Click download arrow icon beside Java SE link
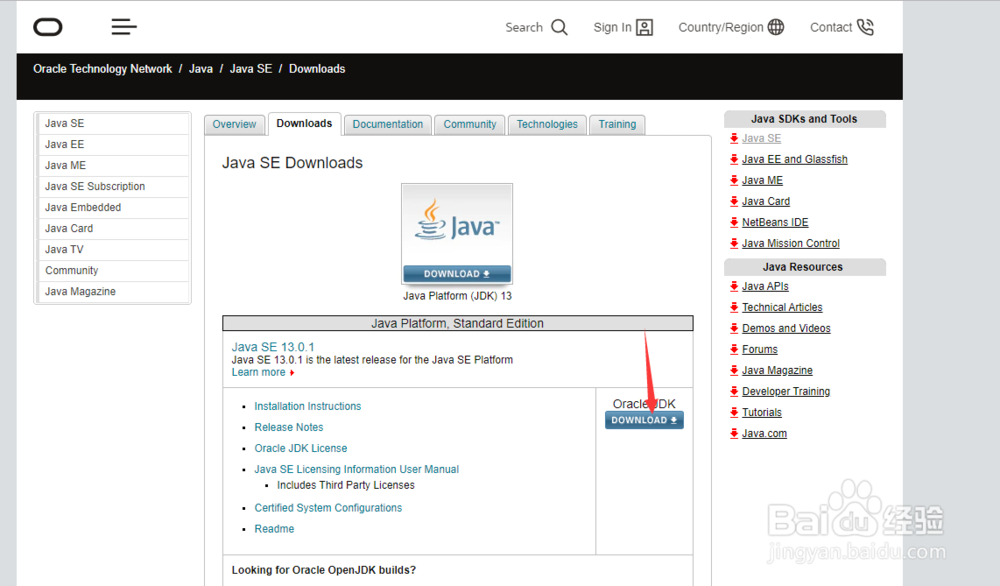Screen dimensions: 1000x586 point(734,138)
